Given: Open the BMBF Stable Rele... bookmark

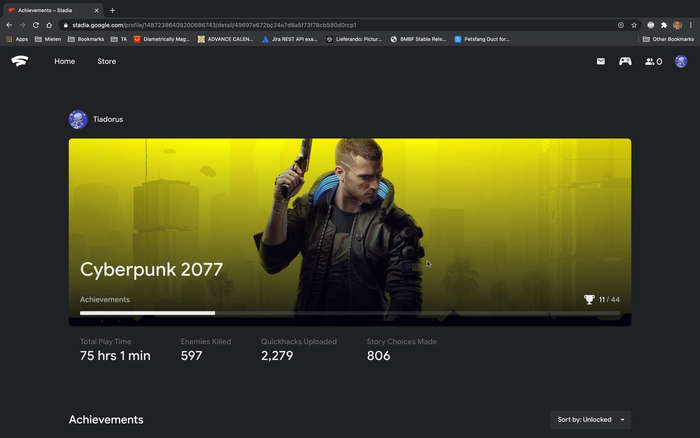Looking at the screenshot, I should point(418,39).
